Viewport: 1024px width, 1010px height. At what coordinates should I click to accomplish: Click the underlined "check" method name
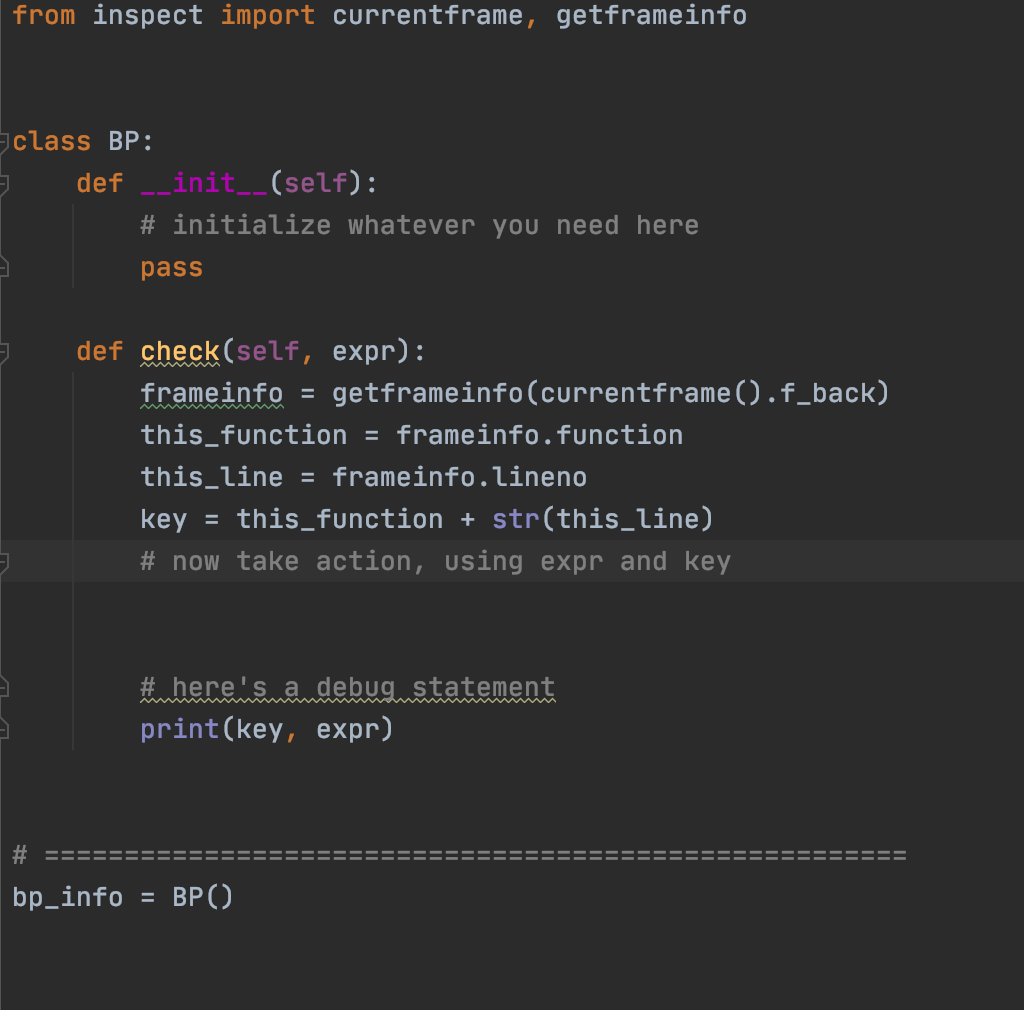pos(180,351)
